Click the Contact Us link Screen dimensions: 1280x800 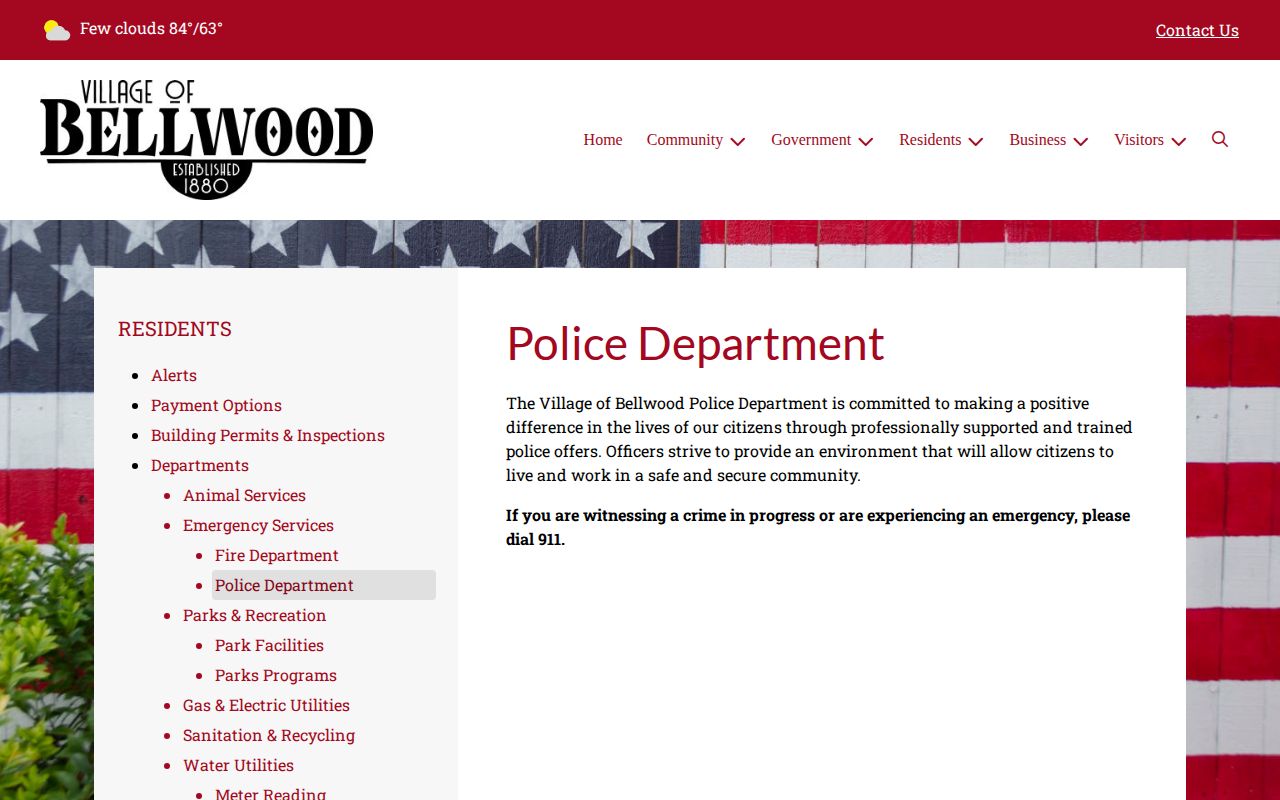[x=1197, y=30]
